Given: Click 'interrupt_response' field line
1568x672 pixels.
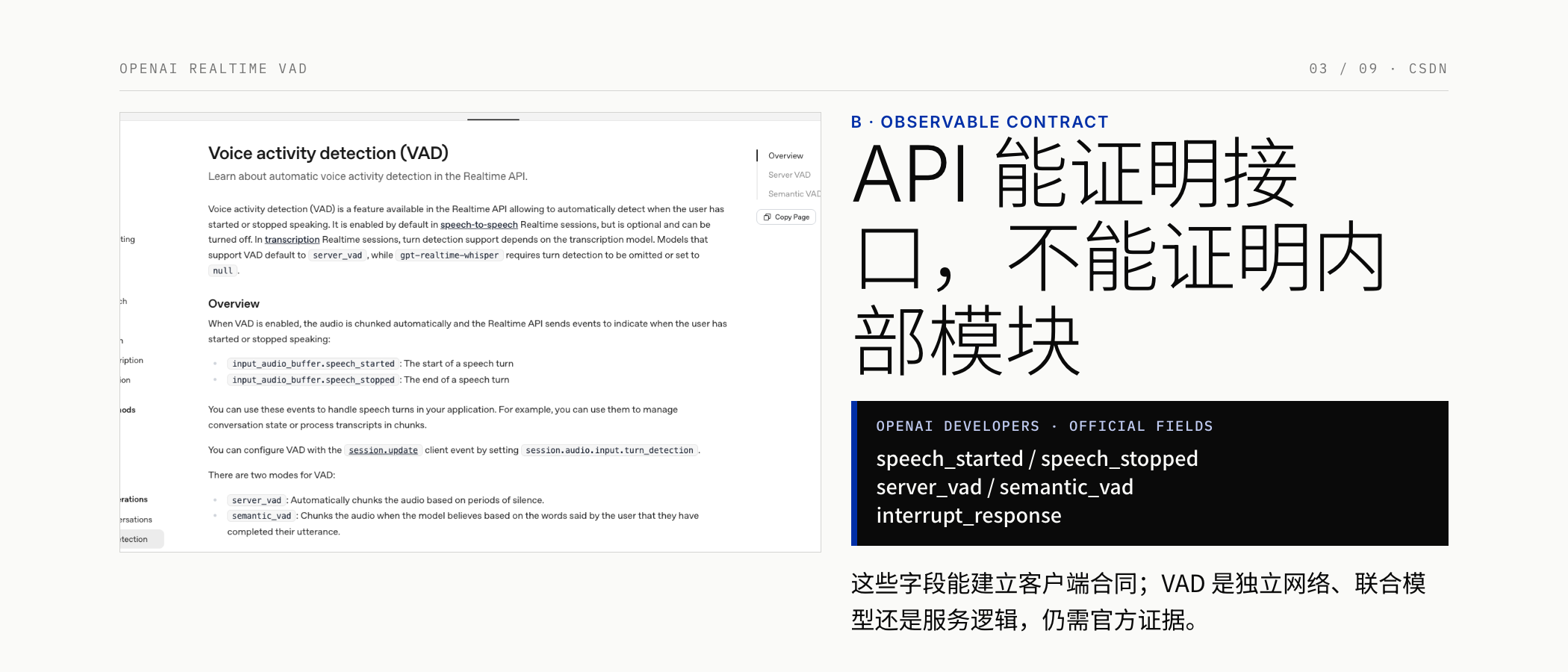Looking at the screenshot, I should (x=968, y=515).
